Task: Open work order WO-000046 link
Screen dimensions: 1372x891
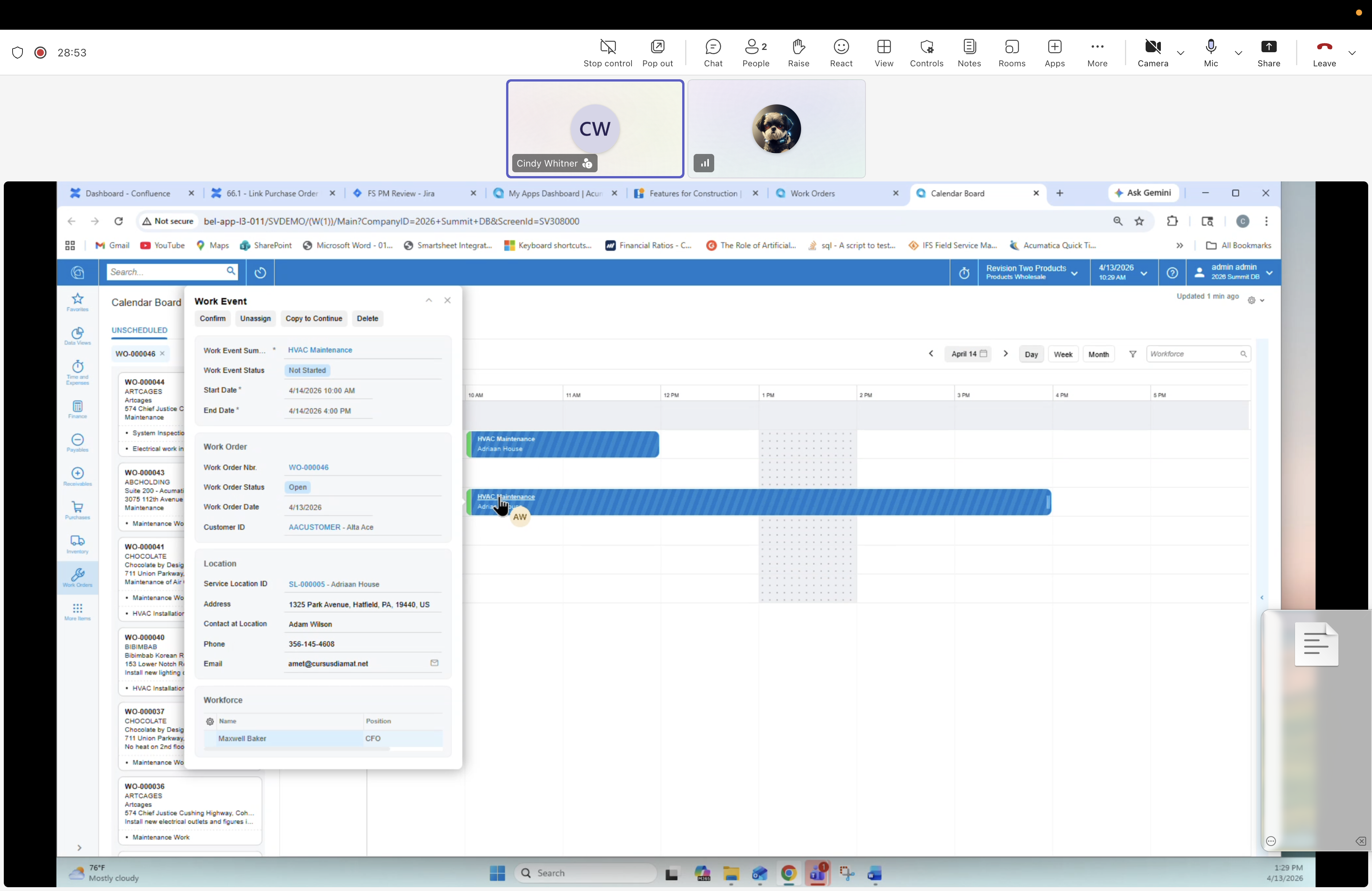Action: (309, 467)
